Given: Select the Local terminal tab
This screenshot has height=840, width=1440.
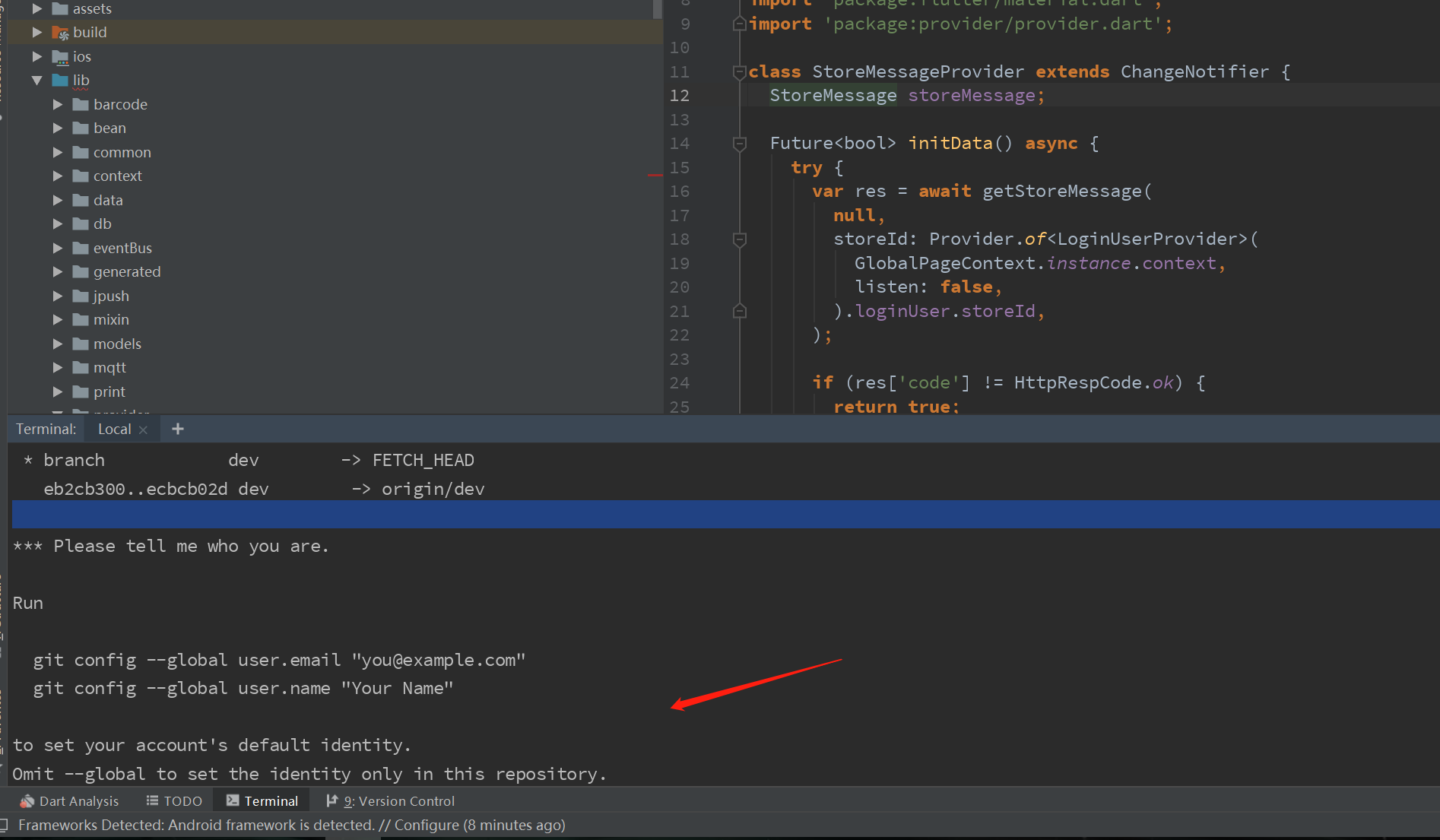Looking at the screenshot, I should 114,429.
